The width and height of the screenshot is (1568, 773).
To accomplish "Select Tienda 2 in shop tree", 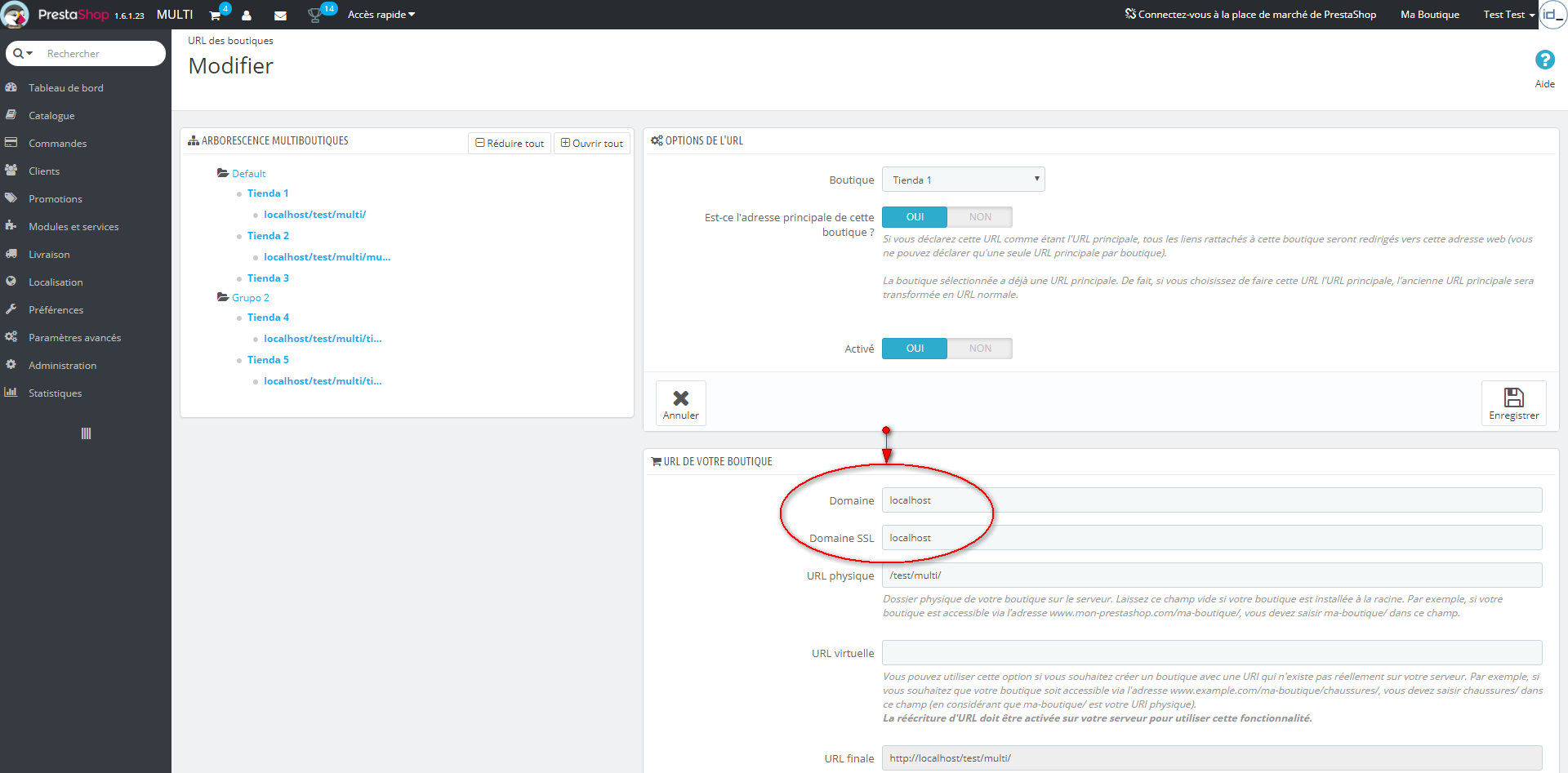I will click(x=268, y=236).
